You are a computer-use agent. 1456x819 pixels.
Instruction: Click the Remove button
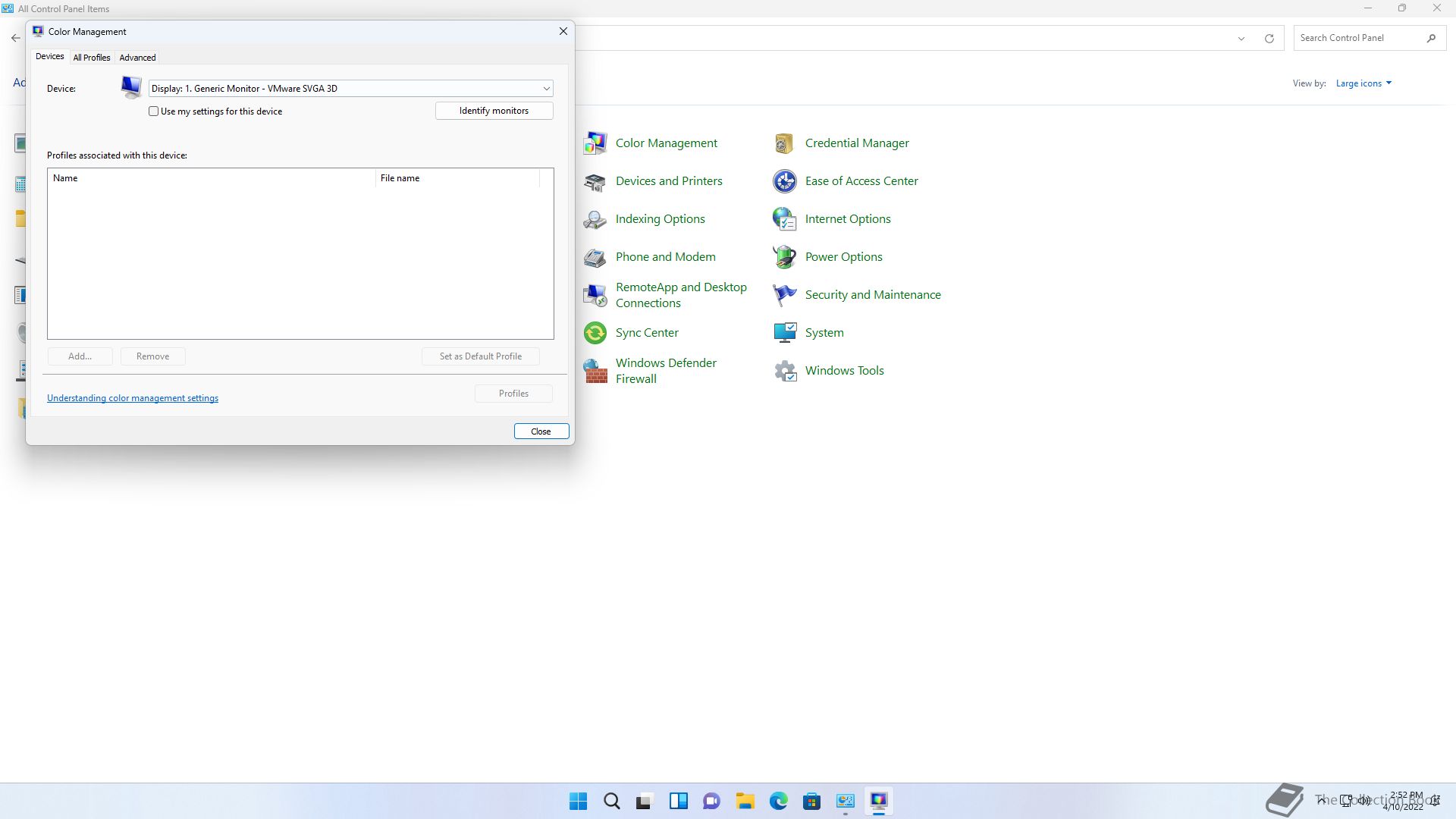coord(153,356)
